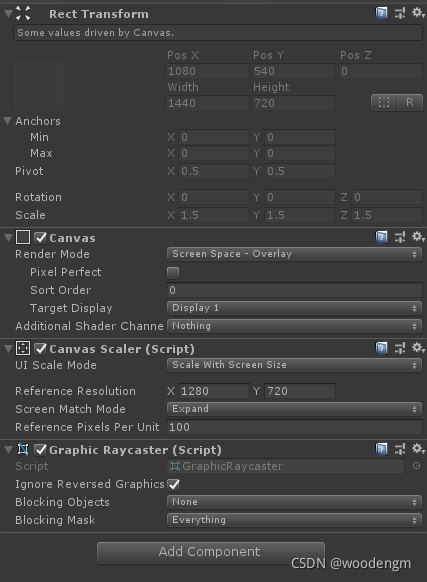427x582 pixels.
Task: Open Canvas component help reference icon
Action: (381, 237)
